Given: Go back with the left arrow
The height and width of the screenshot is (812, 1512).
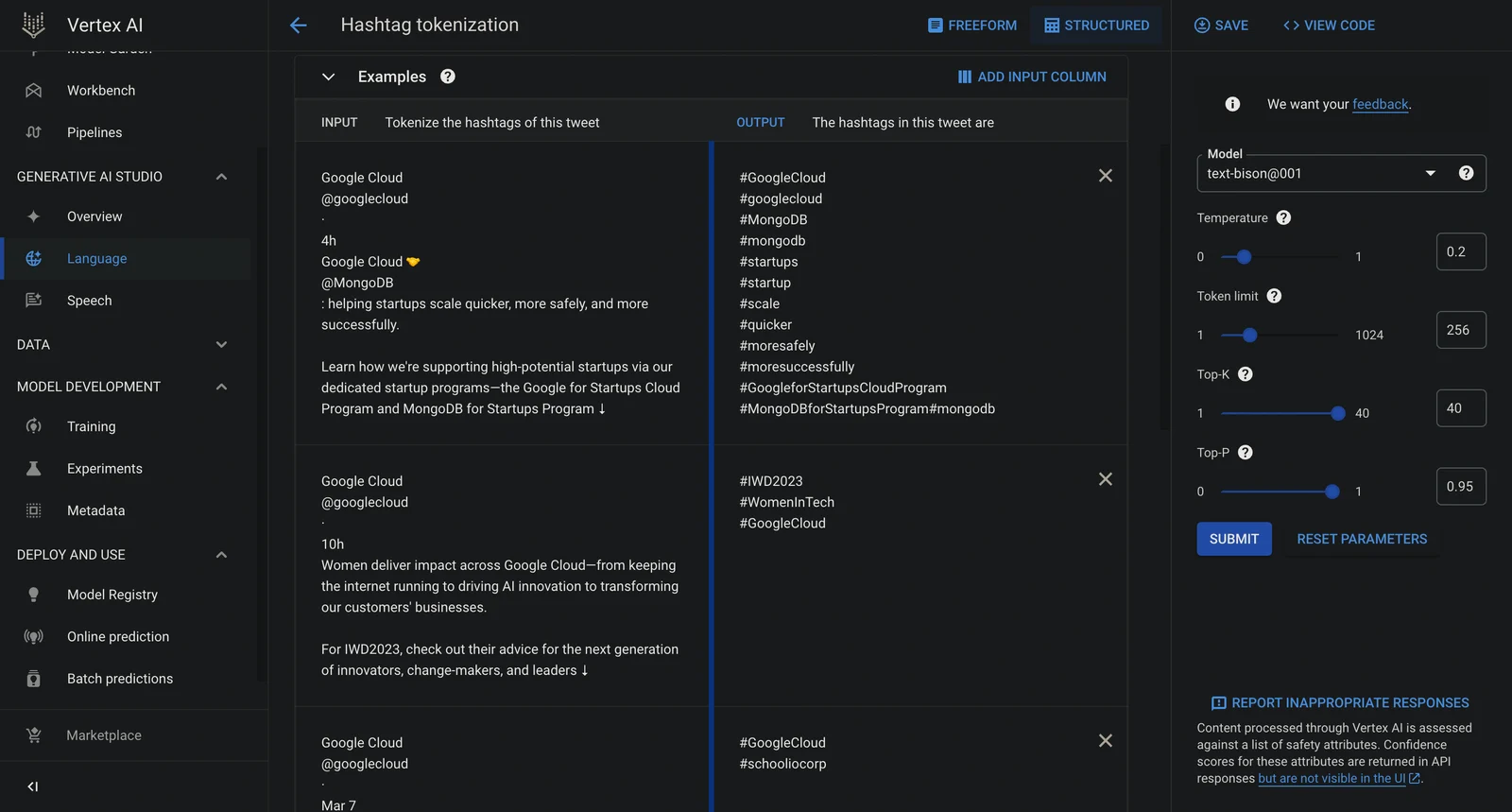Looking at the screenshot, I should pos(298,26).
